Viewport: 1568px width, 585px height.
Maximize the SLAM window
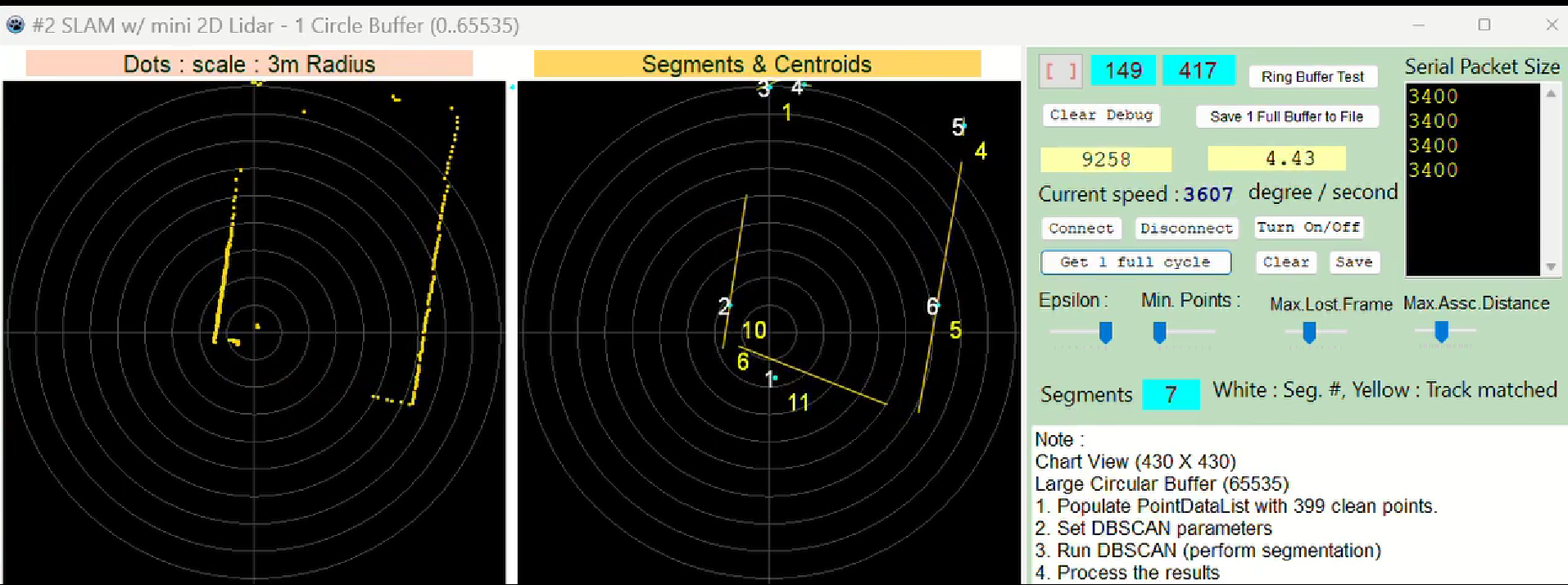[x=1484, y=25]
